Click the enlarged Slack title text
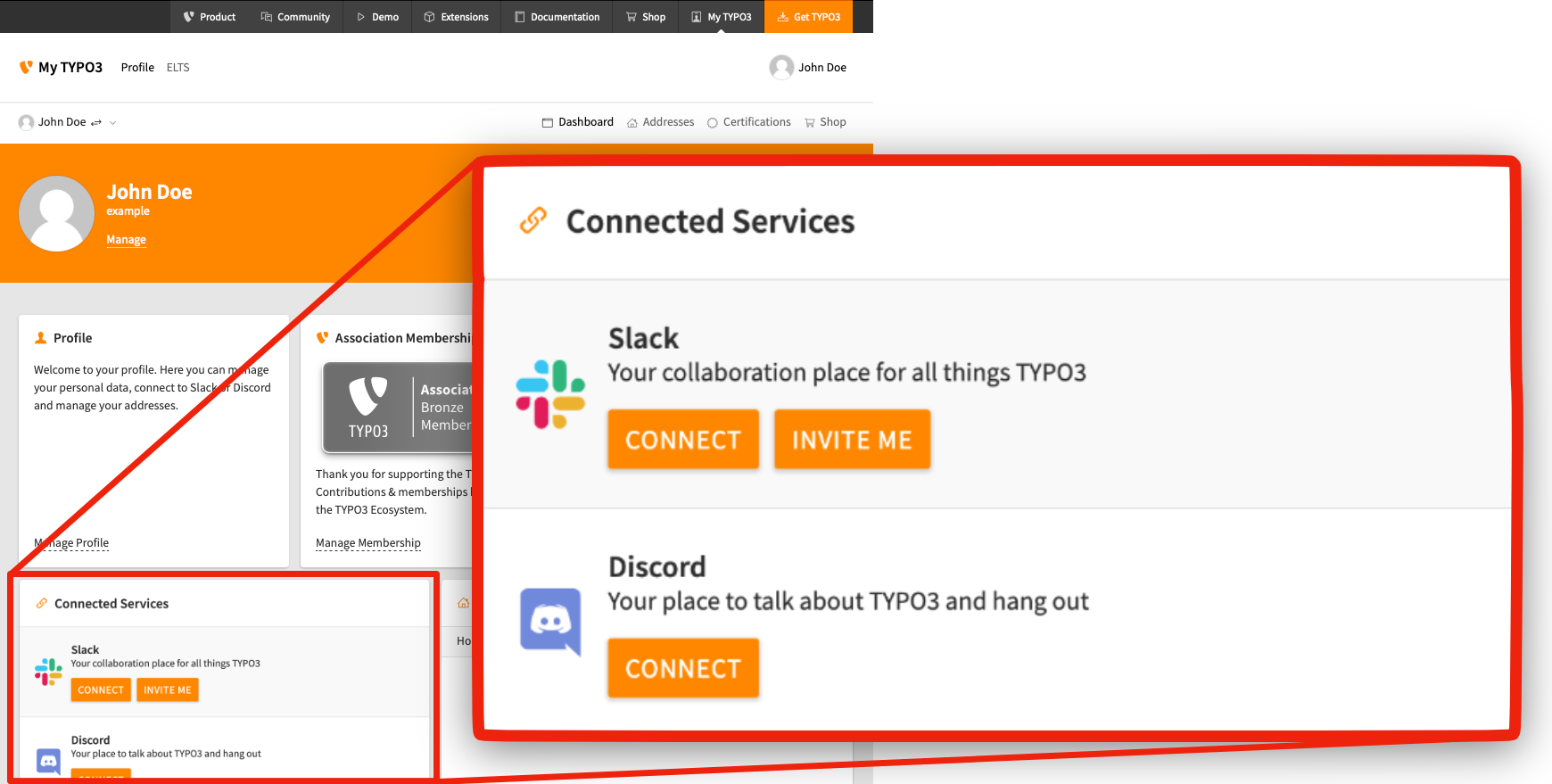Image resolution: width=1552 pixels, height=784 pixels. click(x=643, y=338)
